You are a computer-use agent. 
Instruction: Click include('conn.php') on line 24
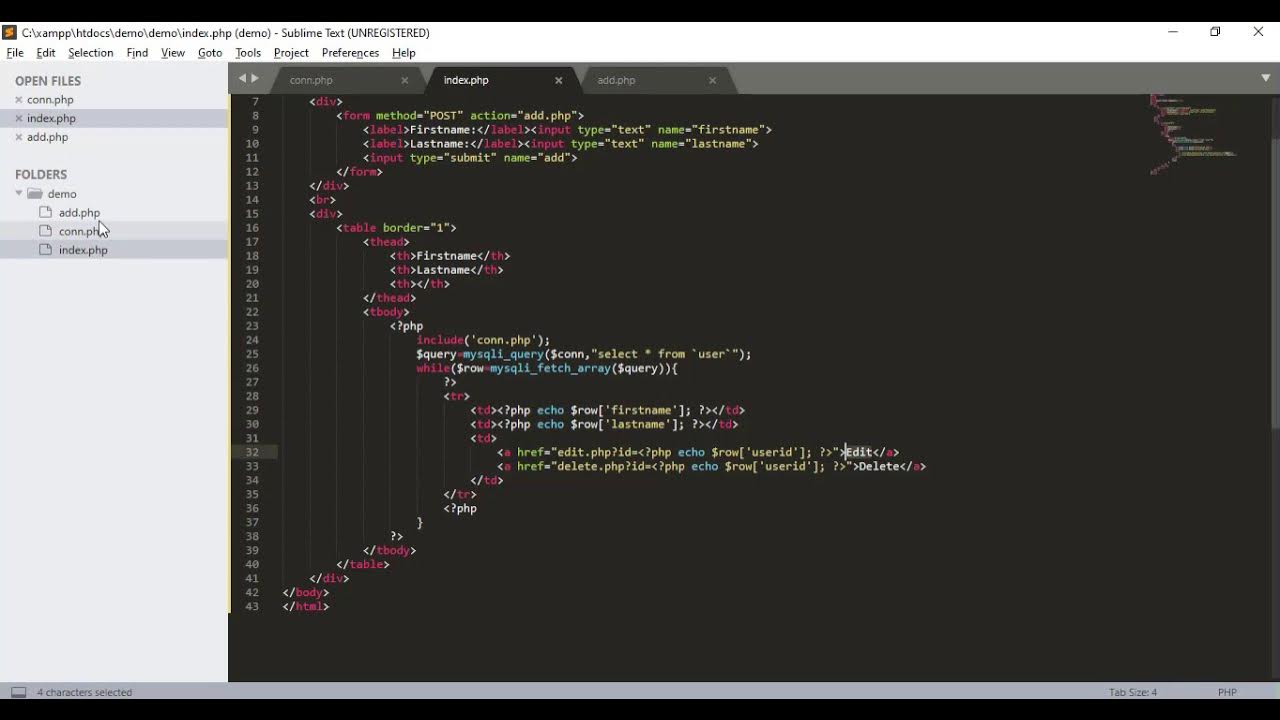click(483, 340)
